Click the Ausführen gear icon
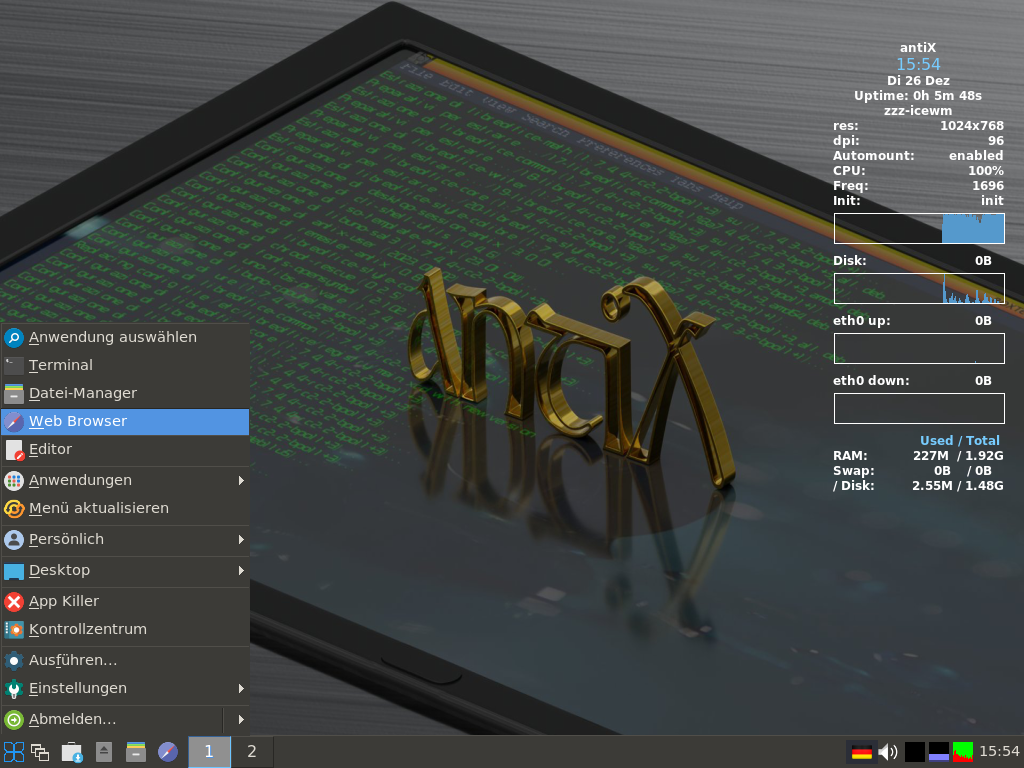Image resolution: width=1024 pixels, height=768 pixels. pyautogui.click(x=14, y=660)
